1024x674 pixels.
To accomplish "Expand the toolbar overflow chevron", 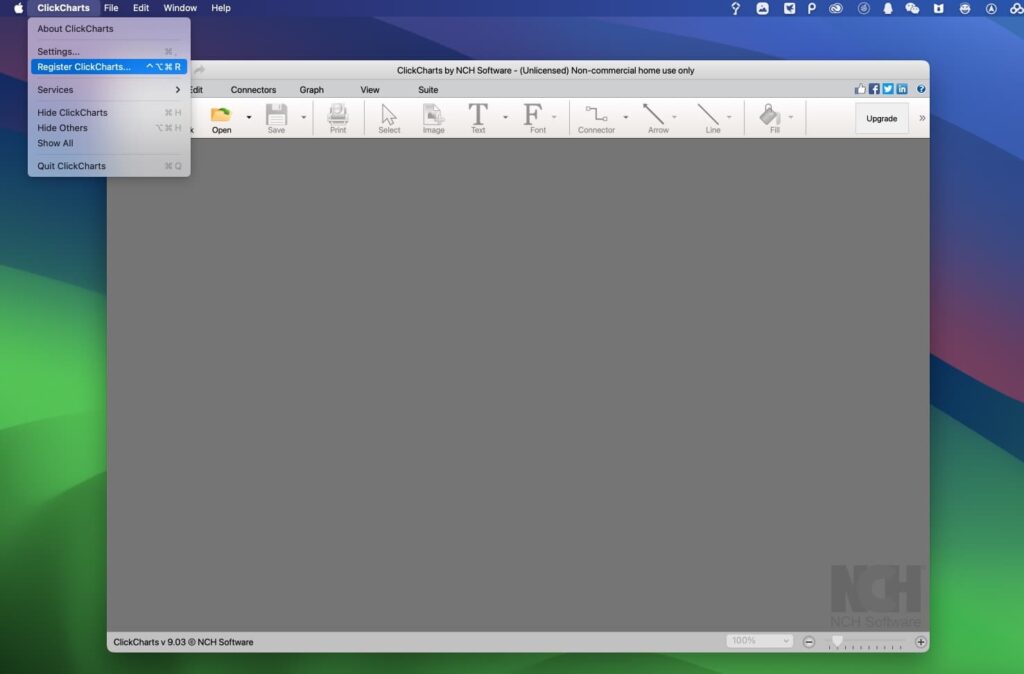I will pyautogui.click(x=921, y=118).
